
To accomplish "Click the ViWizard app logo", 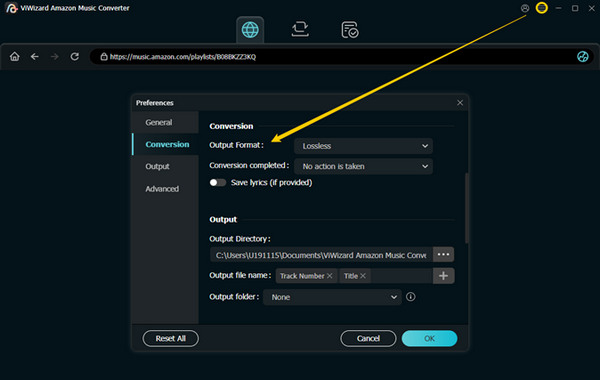I will tap(11, 8).
